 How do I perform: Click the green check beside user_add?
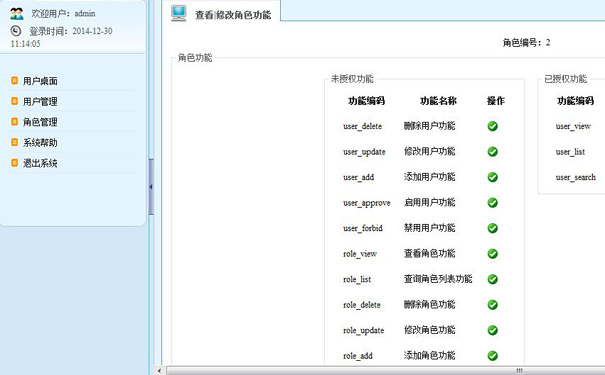tap(492, 177)
